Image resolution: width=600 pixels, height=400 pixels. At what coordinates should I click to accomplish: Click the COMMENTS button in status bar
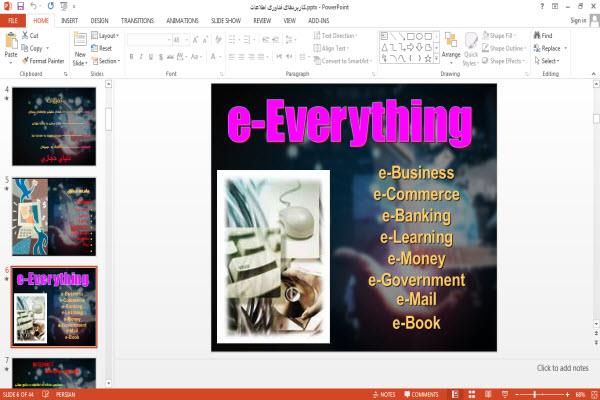(421, 394)
